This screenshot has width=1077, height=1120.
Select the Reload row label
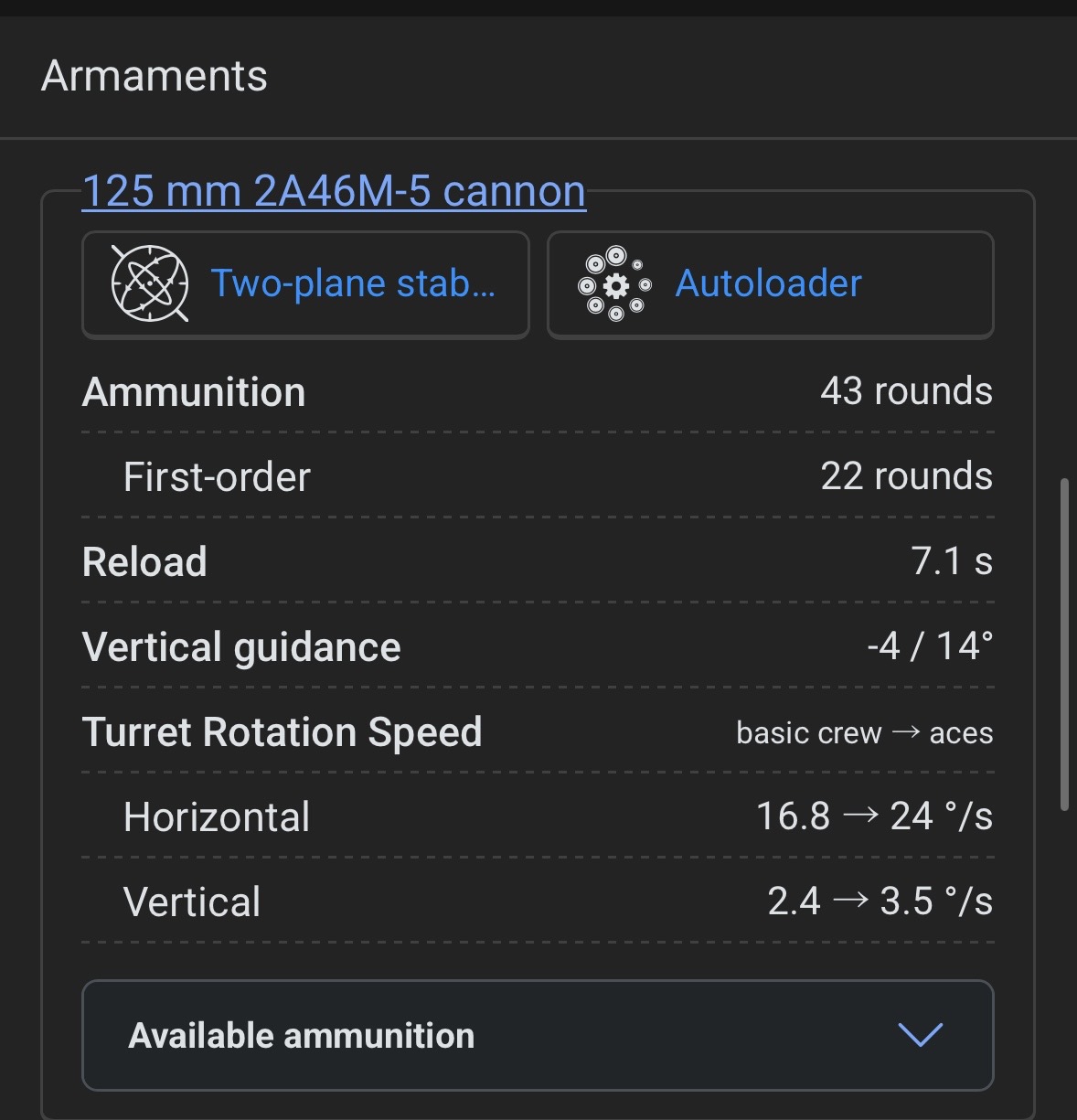(144, 562)
